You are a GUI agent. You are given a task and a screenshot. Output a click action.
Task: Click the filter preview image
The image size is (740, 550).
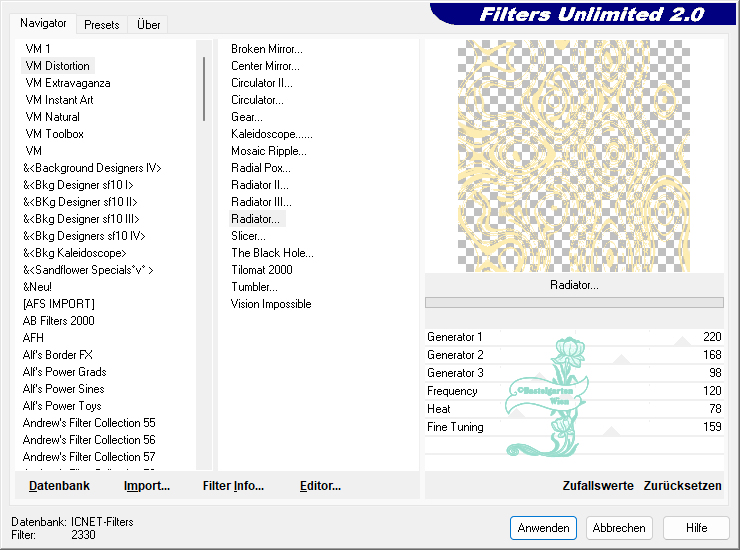573,155
